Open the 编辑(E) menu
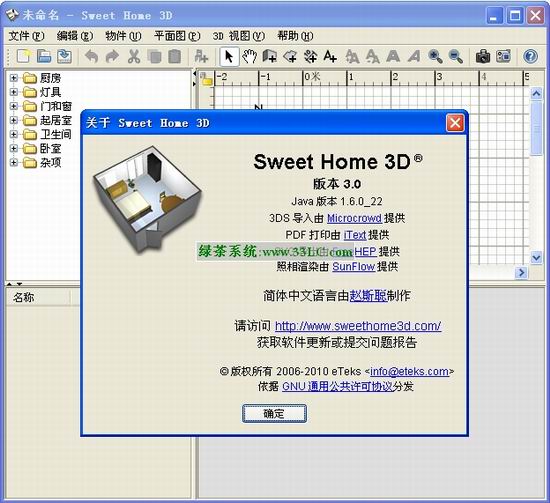This screenshot has height=503, width=550. pyautogui.click(x=75, y=36)
